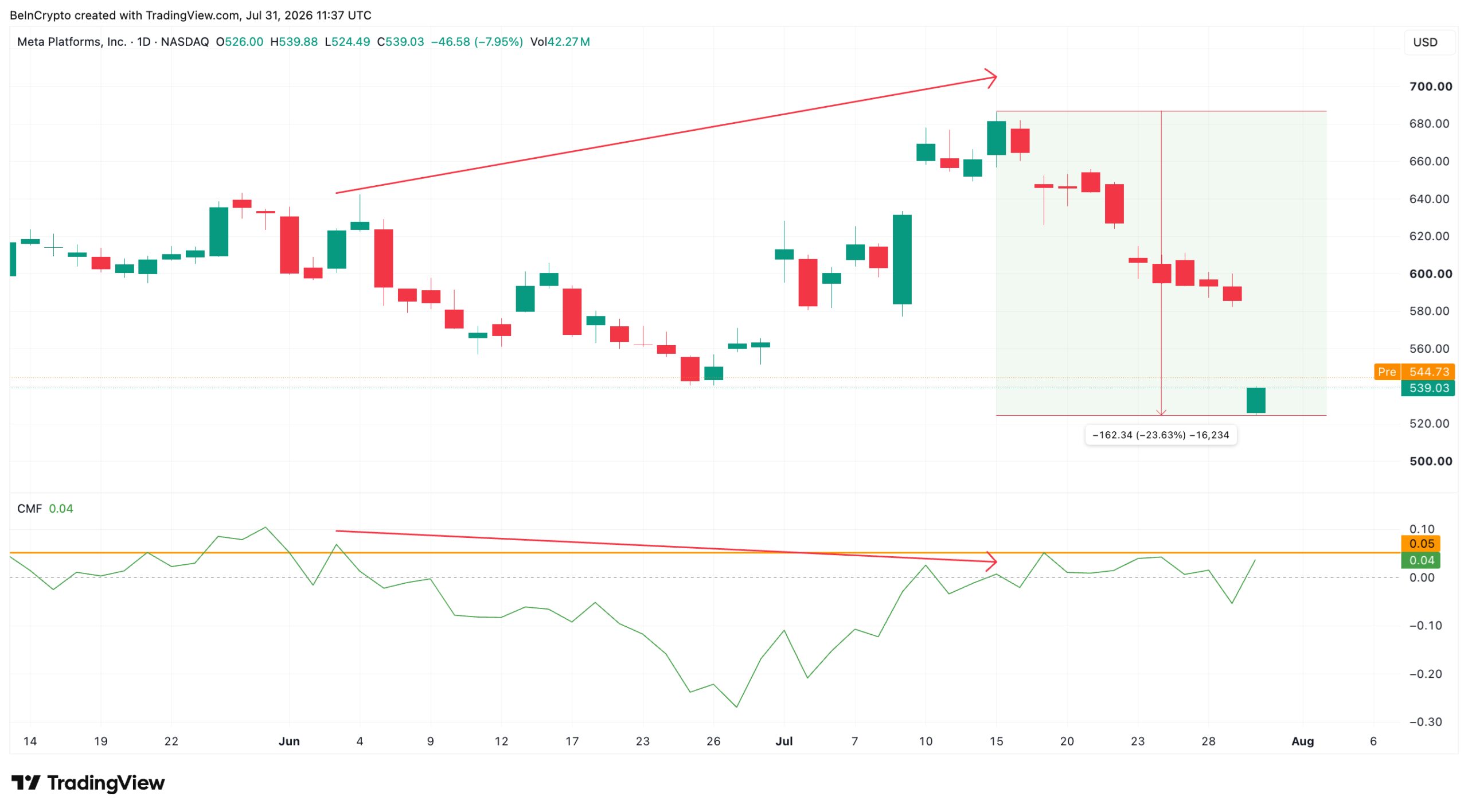Click the orange 0.05 CMF axis label
This screenshot has height=812, width=1468.
click(x=1420, y=544)
